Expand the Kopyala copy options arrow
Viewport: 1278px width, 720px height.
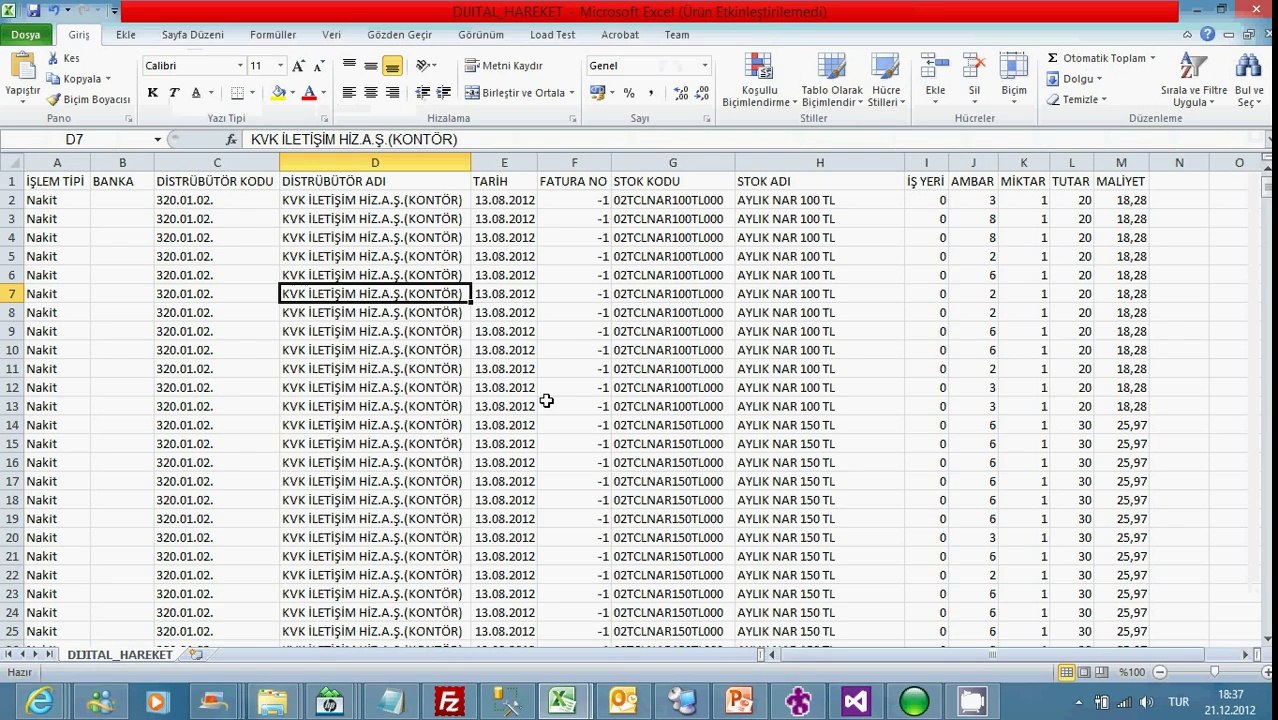(x=108, y=79)
